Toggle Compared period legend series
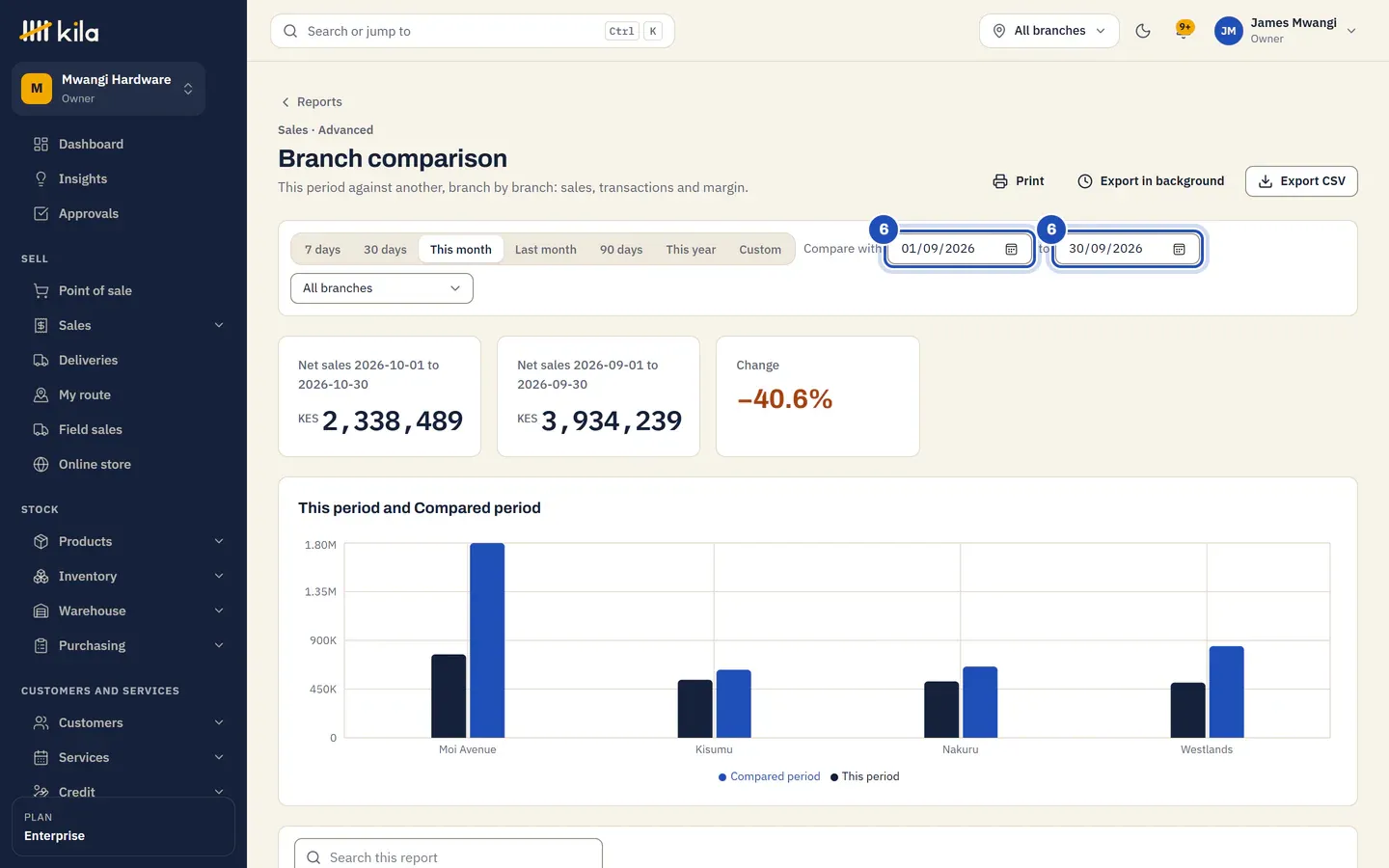Image resolution: width=1389 pixels, height=868 pixels. [x=769, y=776]
